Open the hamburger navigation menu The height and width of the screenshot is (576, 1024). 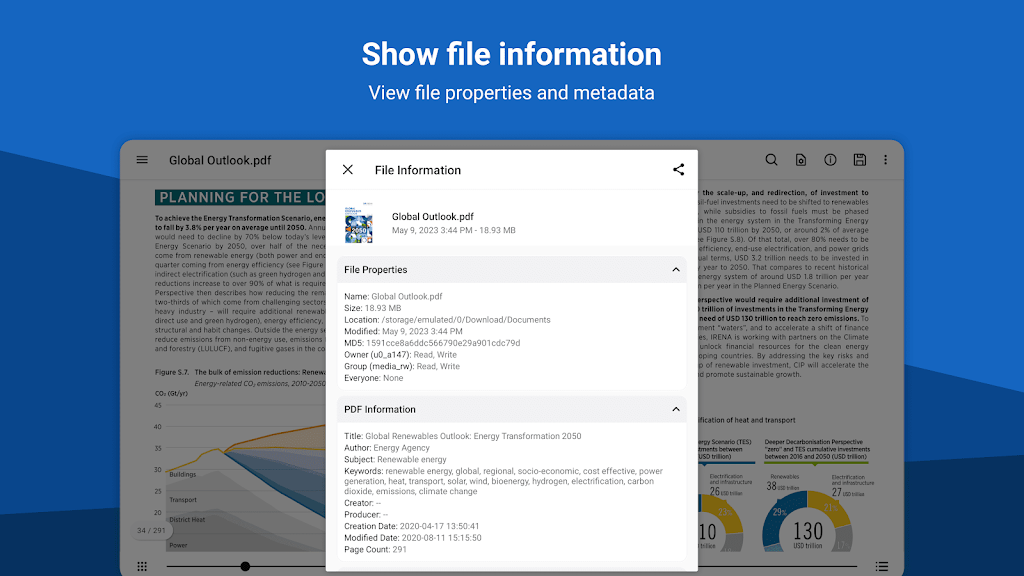point(142,160)
